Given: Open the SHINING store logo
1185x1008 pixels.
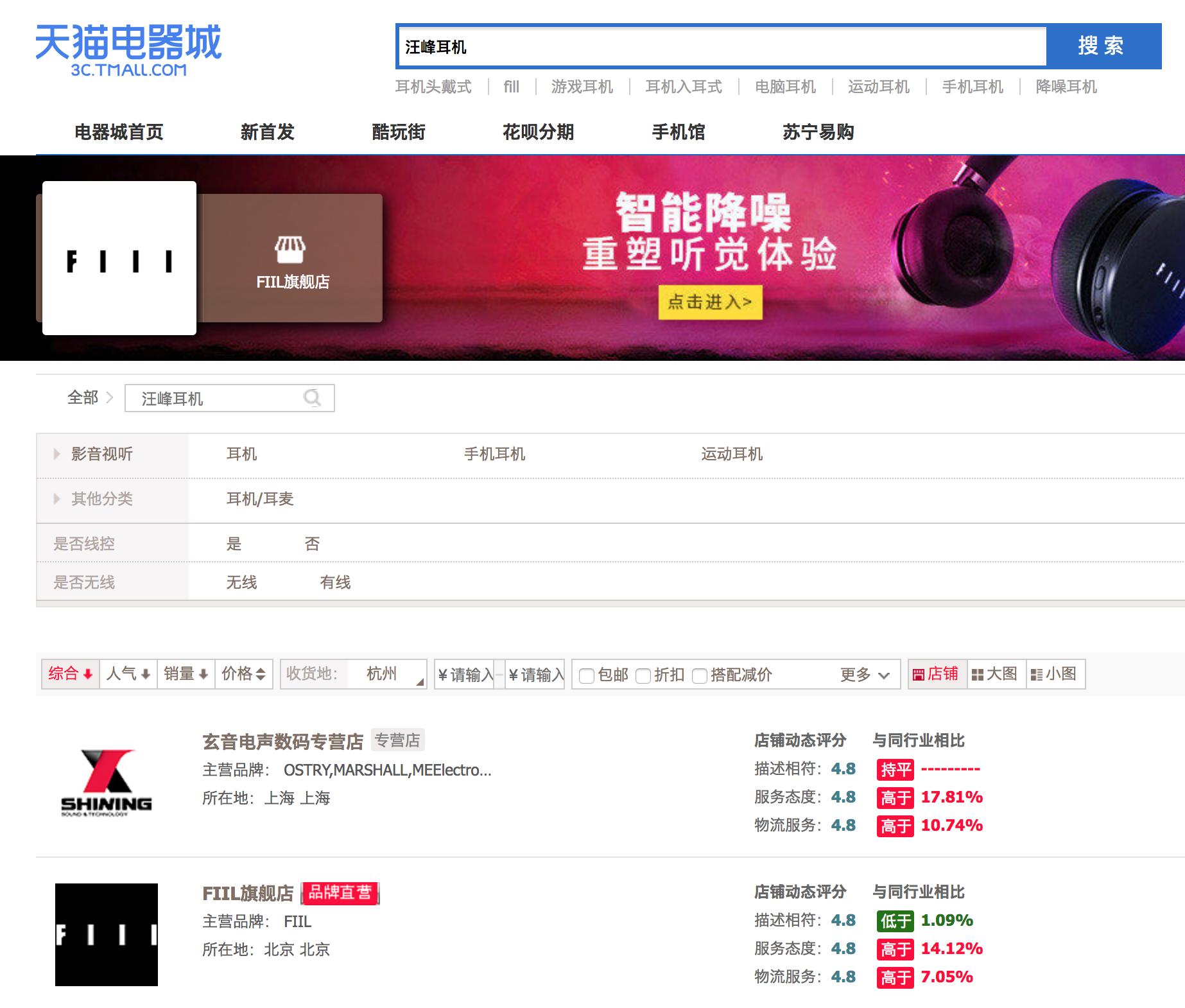Looking at the screenshot, I should 107,783.
